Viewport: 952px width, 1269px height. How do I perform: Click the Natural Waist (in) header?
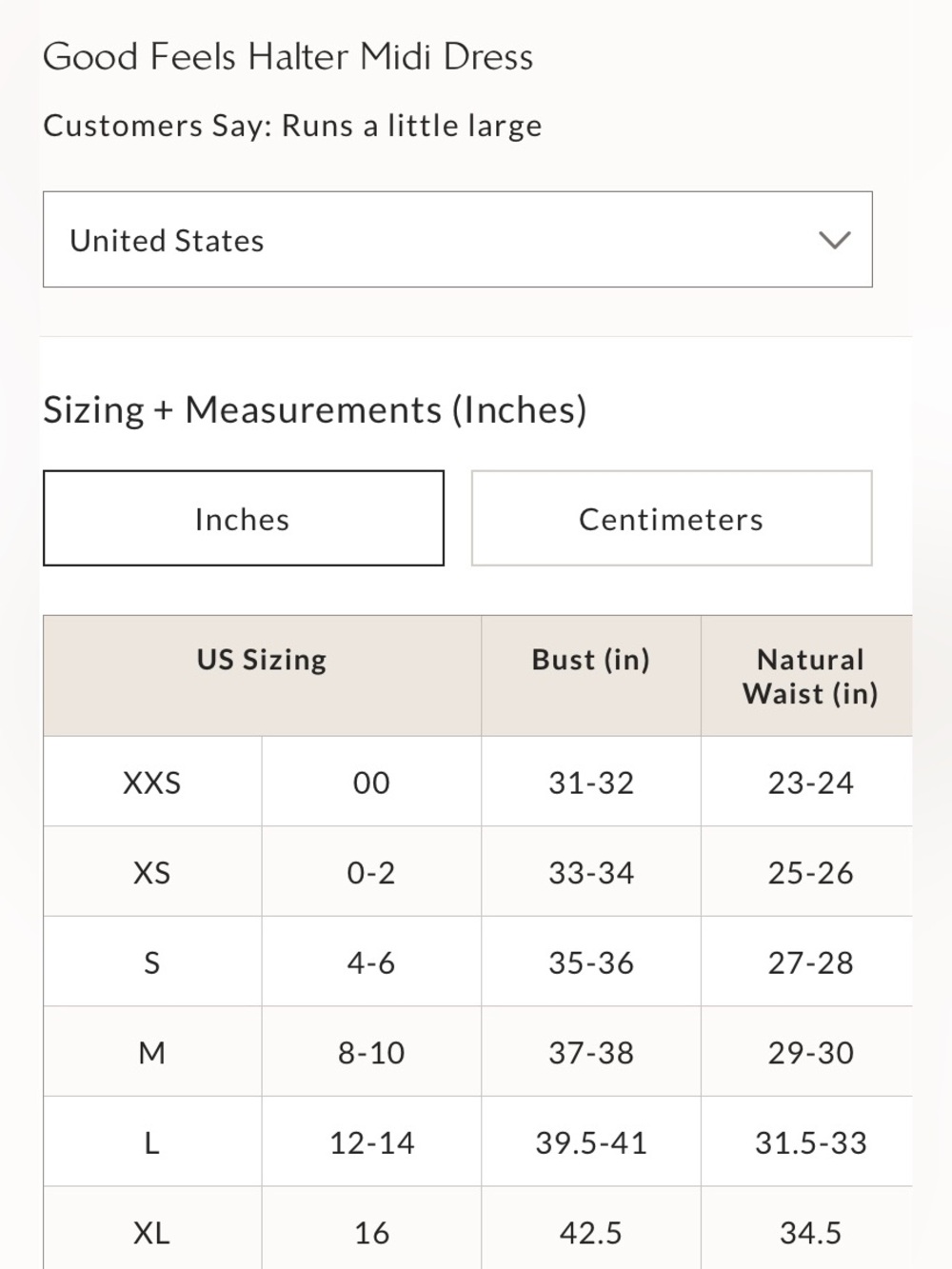[x=810, y=675]
